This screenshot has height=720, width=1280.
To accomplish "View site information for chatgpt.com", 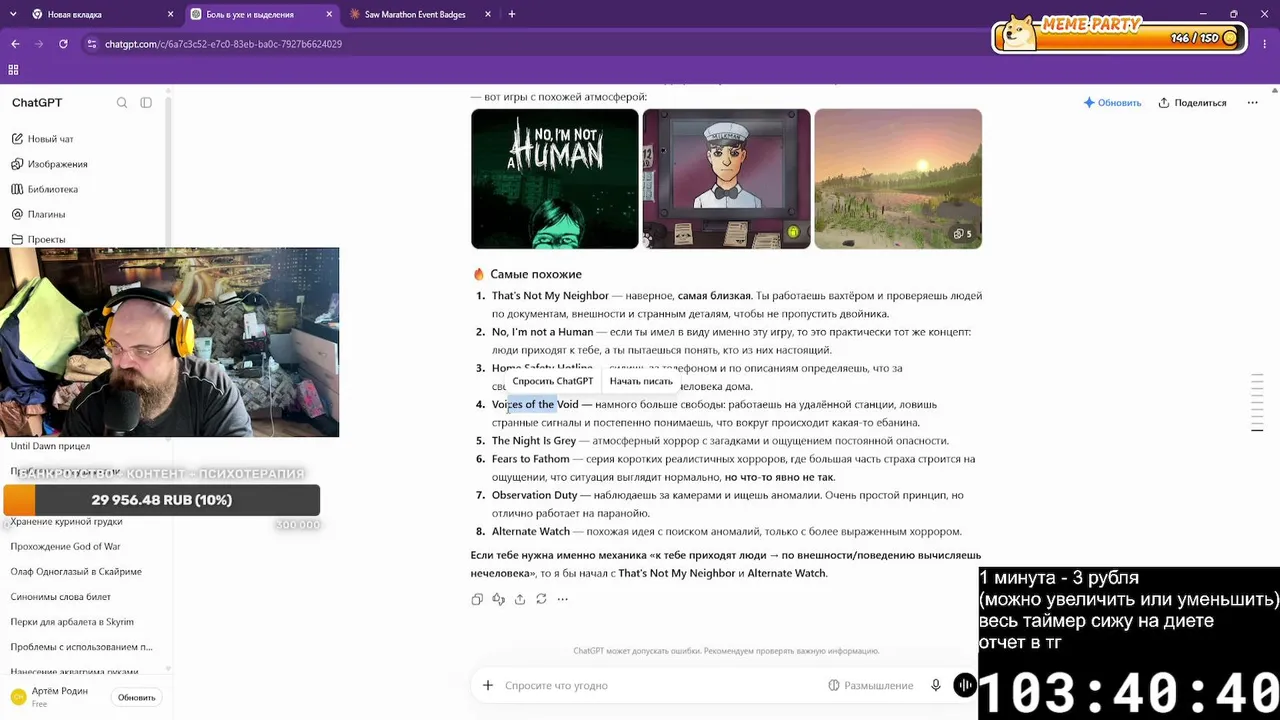I will pos(92,44).
